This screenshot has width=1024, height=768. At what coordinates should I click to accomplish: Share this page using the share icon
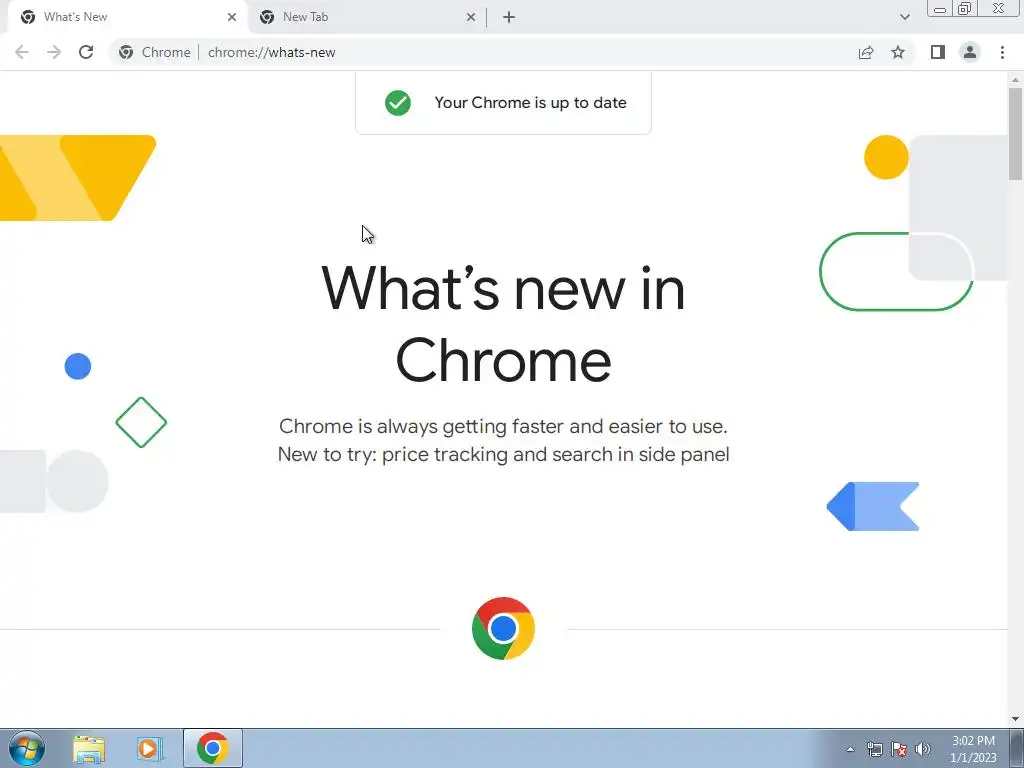click(866, 52)
